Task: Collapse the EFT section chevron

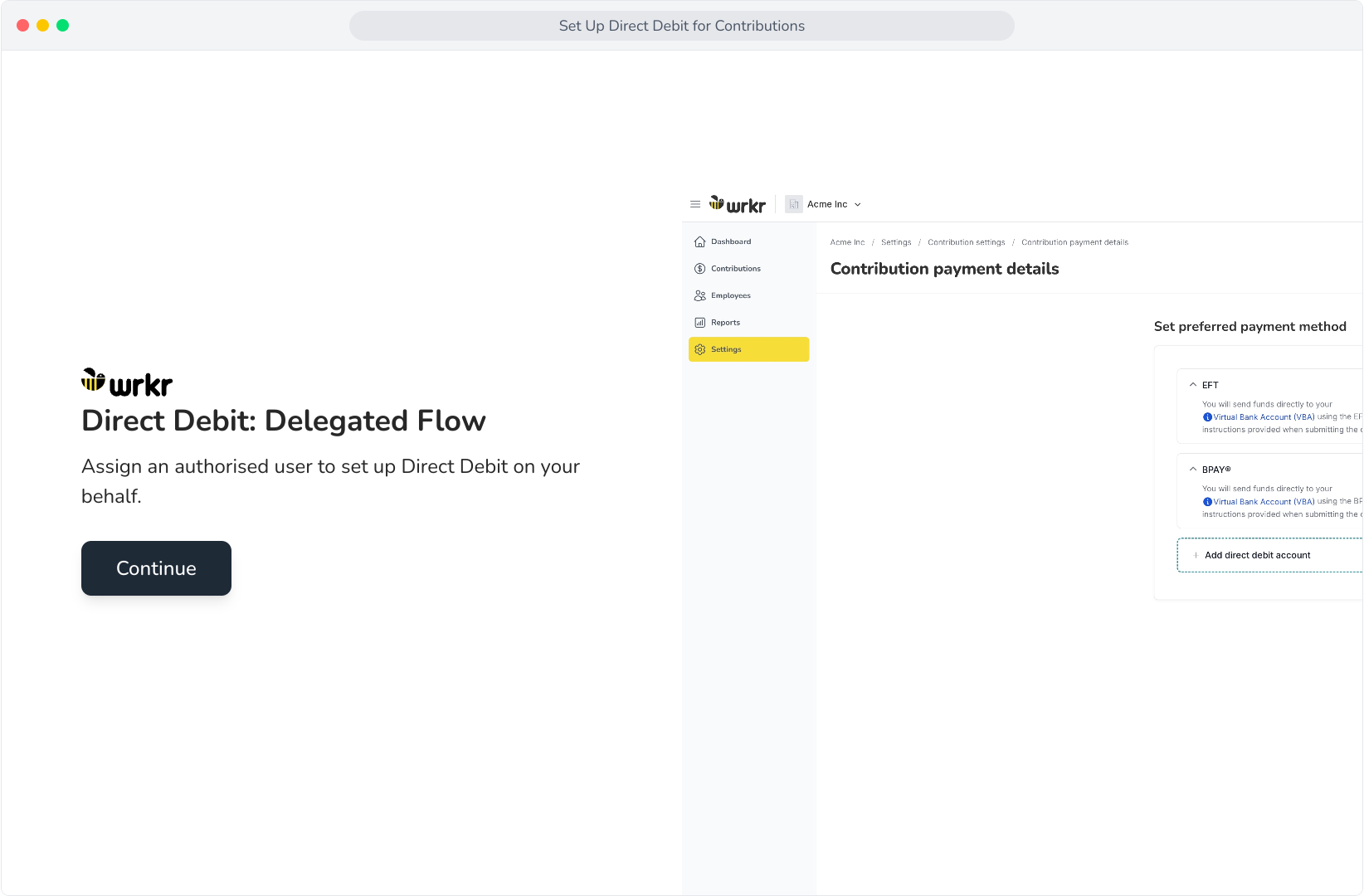Action: click(x=1193, y=385)
